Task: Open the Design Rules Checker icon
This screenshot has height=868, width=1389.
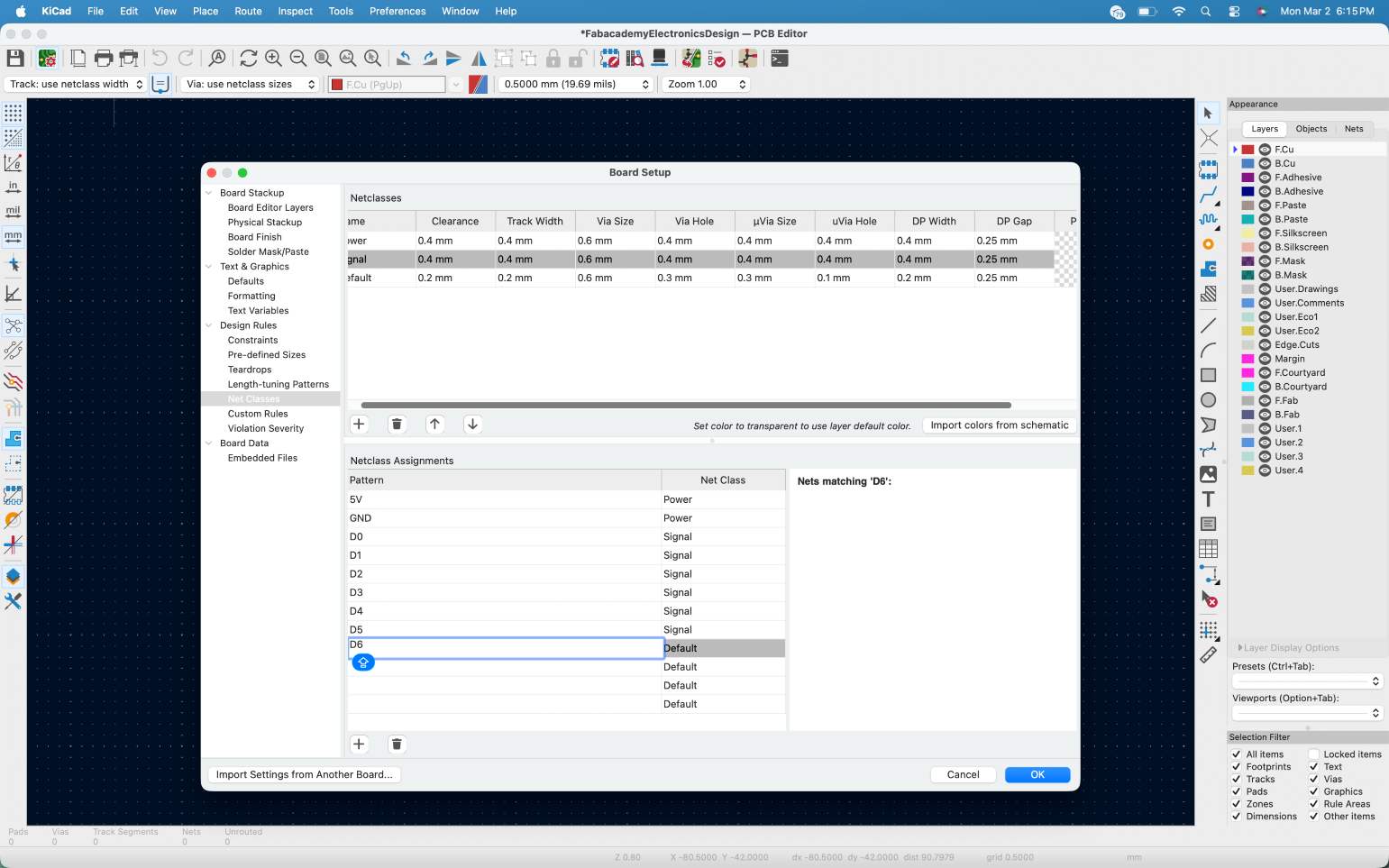Action: [x=717, y=59]
